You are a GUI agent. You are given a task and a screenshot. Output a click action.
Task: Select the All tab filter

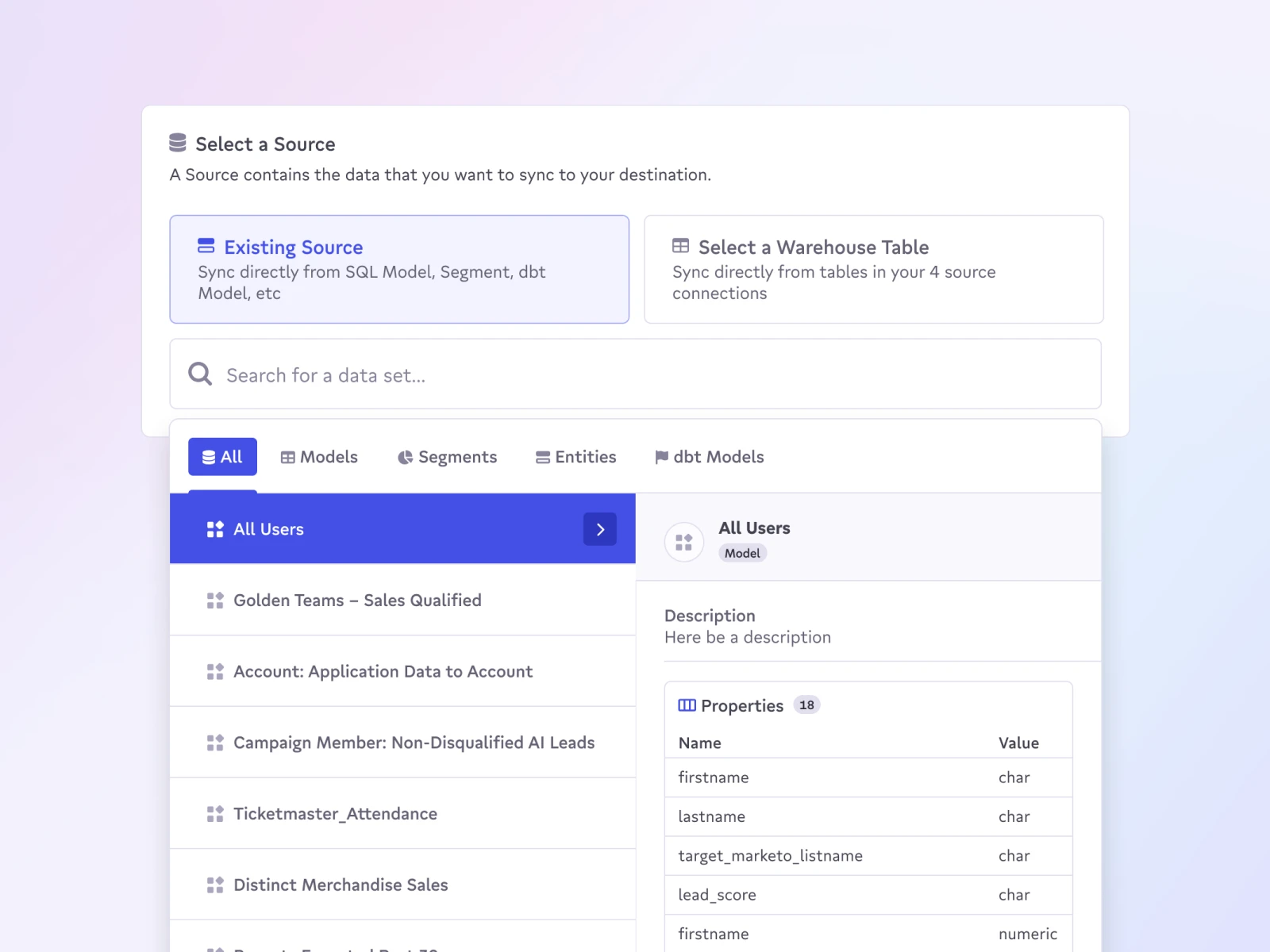point(222,457)
